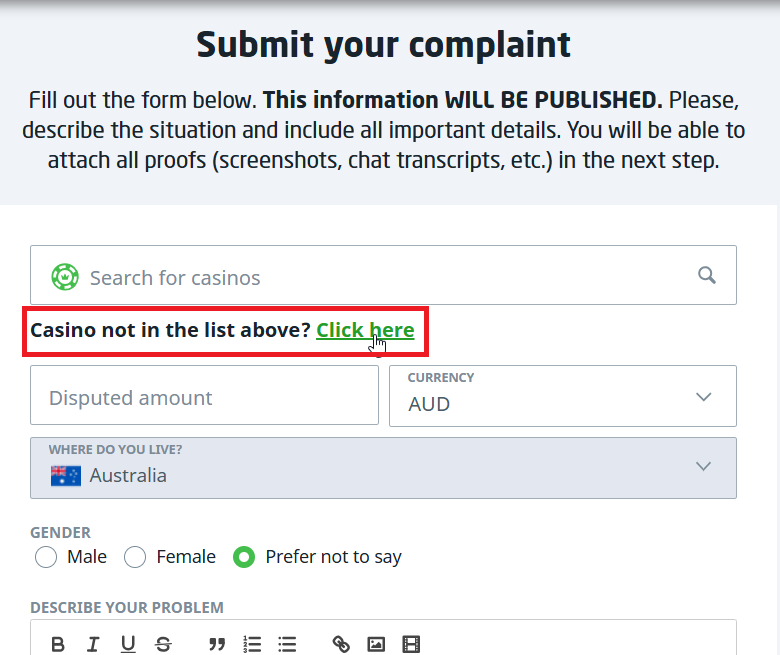Start a bulleted list
The image size is (780, 655).
point(287,645)
